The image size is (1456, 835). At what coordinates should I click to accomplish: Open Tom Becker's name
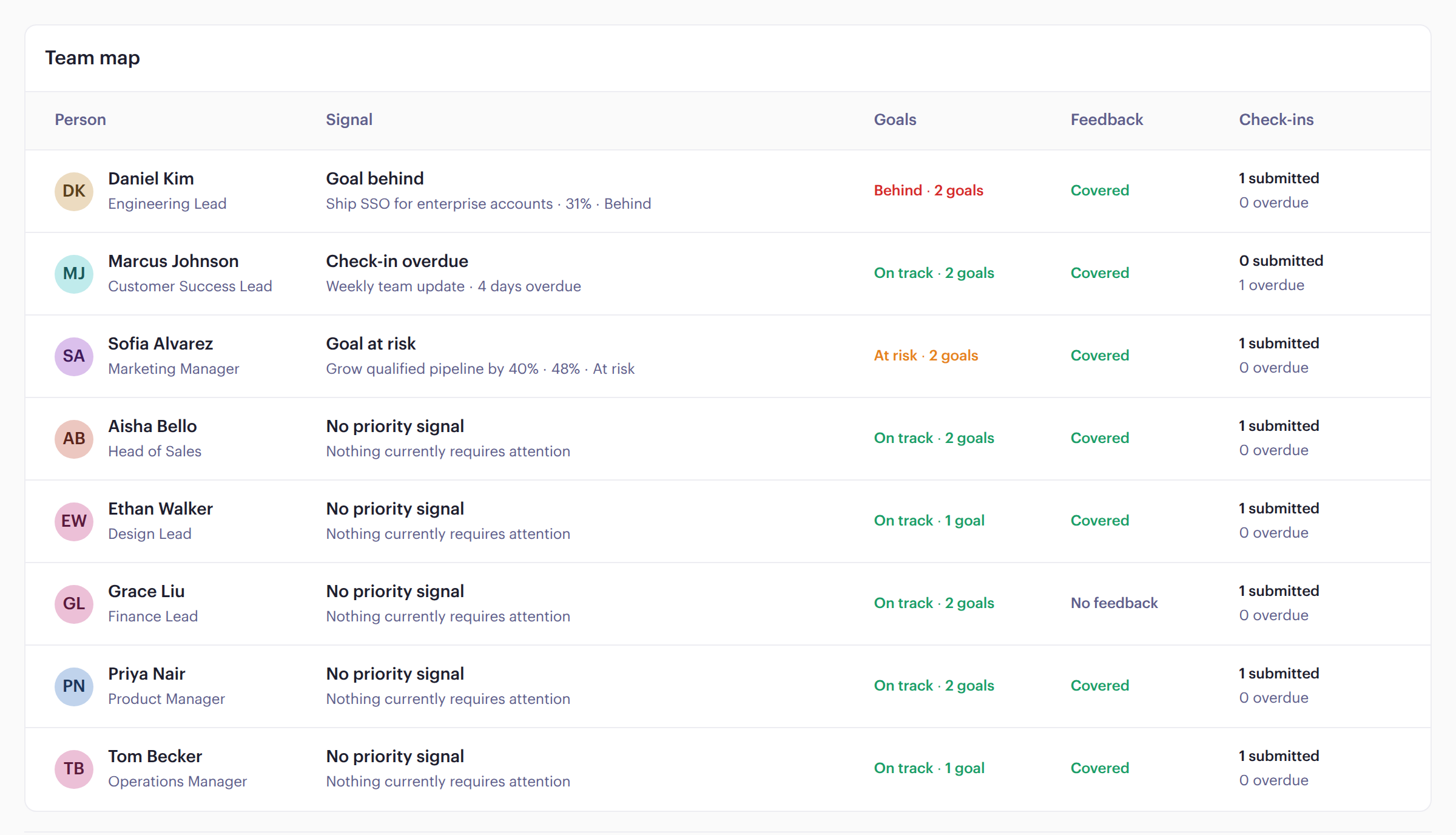(155, 756)
